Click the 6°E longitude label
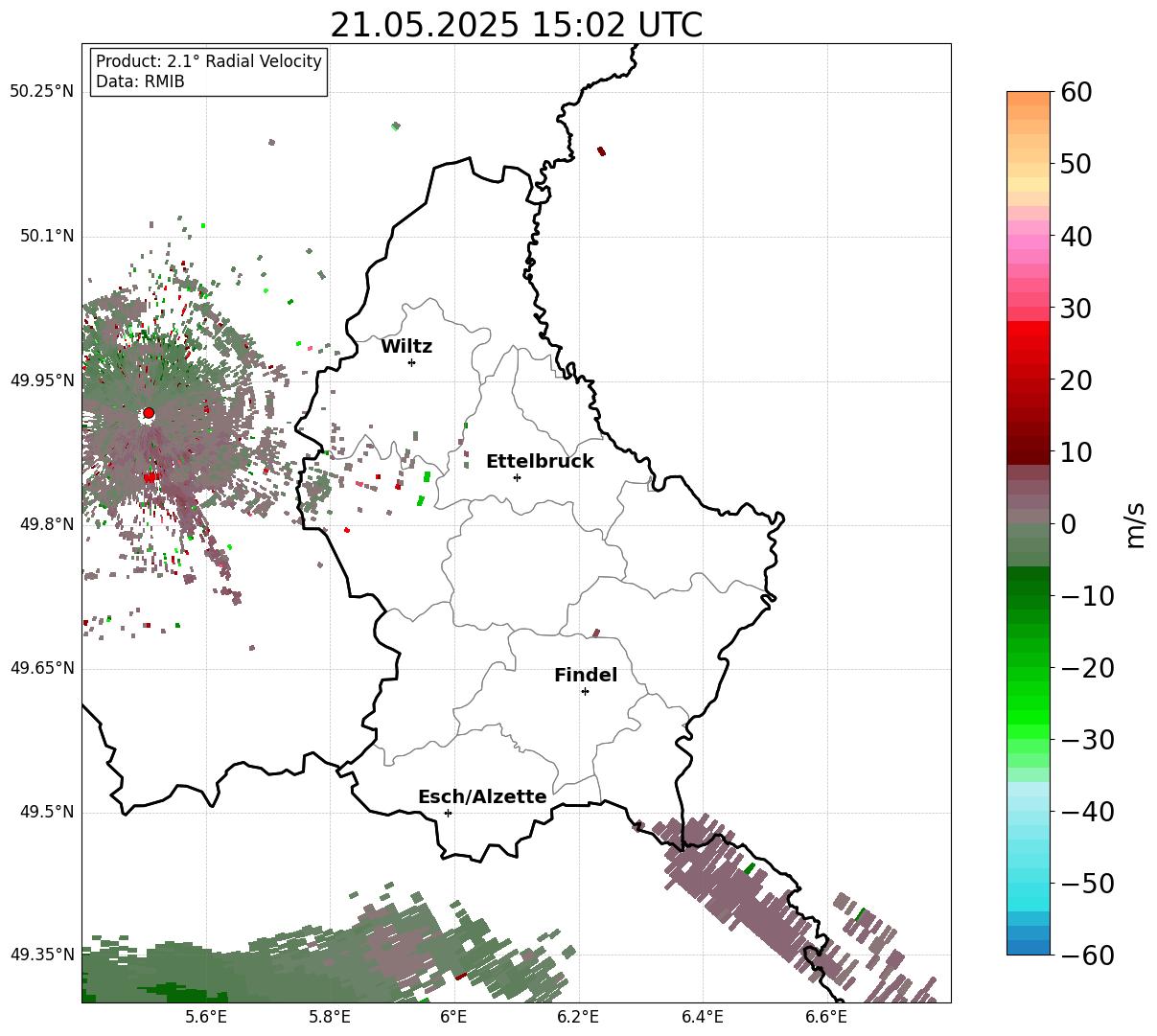The height and width of the screenshot is (1036, 1157). point(454,1017)
